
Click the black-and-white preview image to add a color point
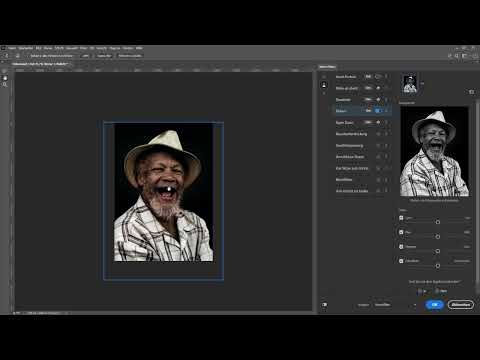coord(434,152)
